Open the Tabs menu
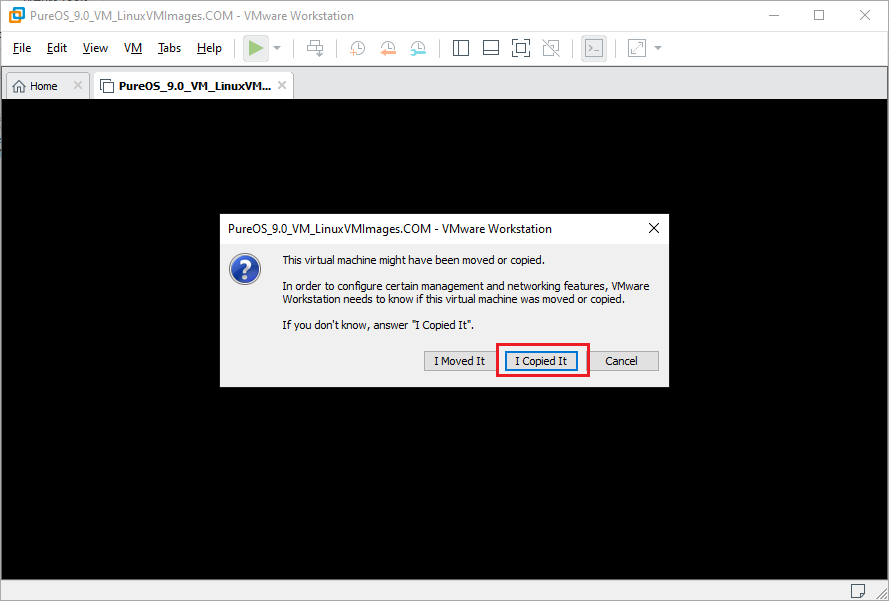Viewport: 889px width, 601px height. coord(169,48)
